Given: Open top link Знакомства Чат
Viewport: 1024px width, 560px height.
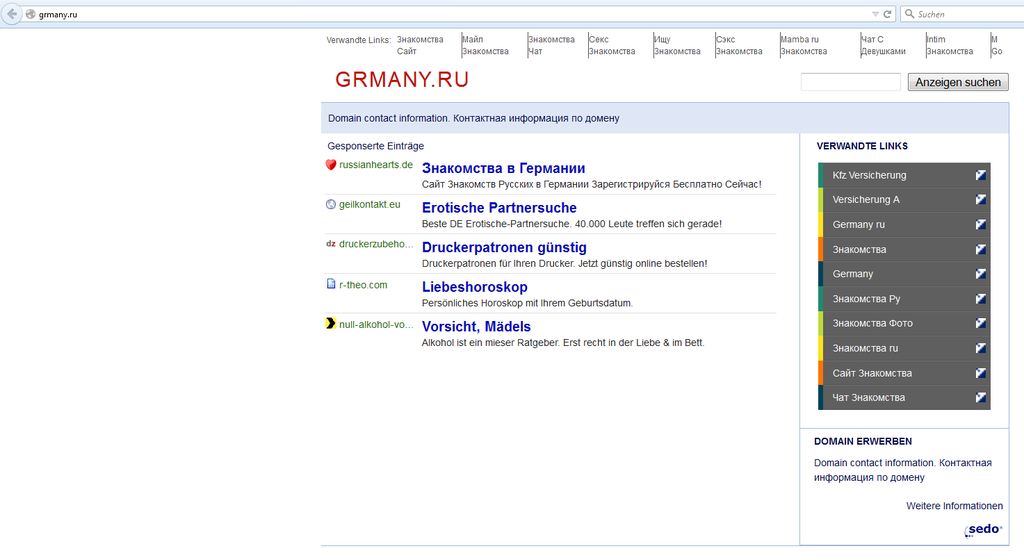Looking at the screenshot, I should point(551,45).
